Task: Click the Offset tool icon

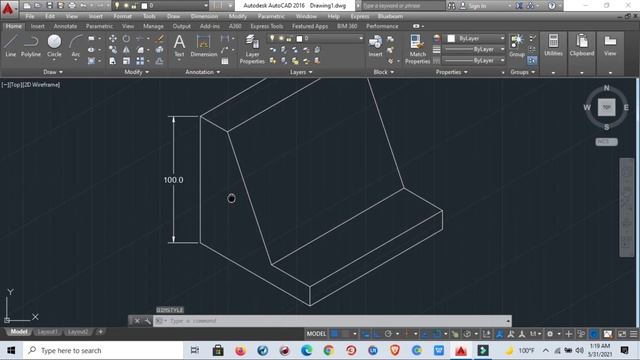Action: (160, 61)
